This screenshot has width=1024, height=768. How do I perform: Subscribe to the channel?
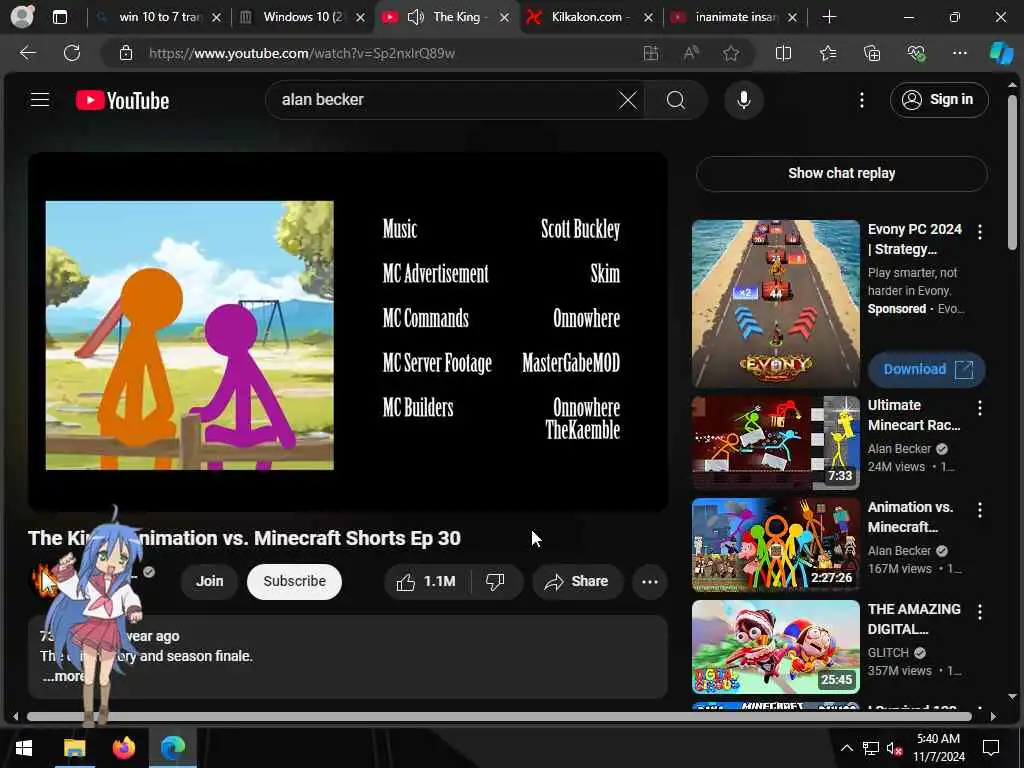(x=294, y=581)
